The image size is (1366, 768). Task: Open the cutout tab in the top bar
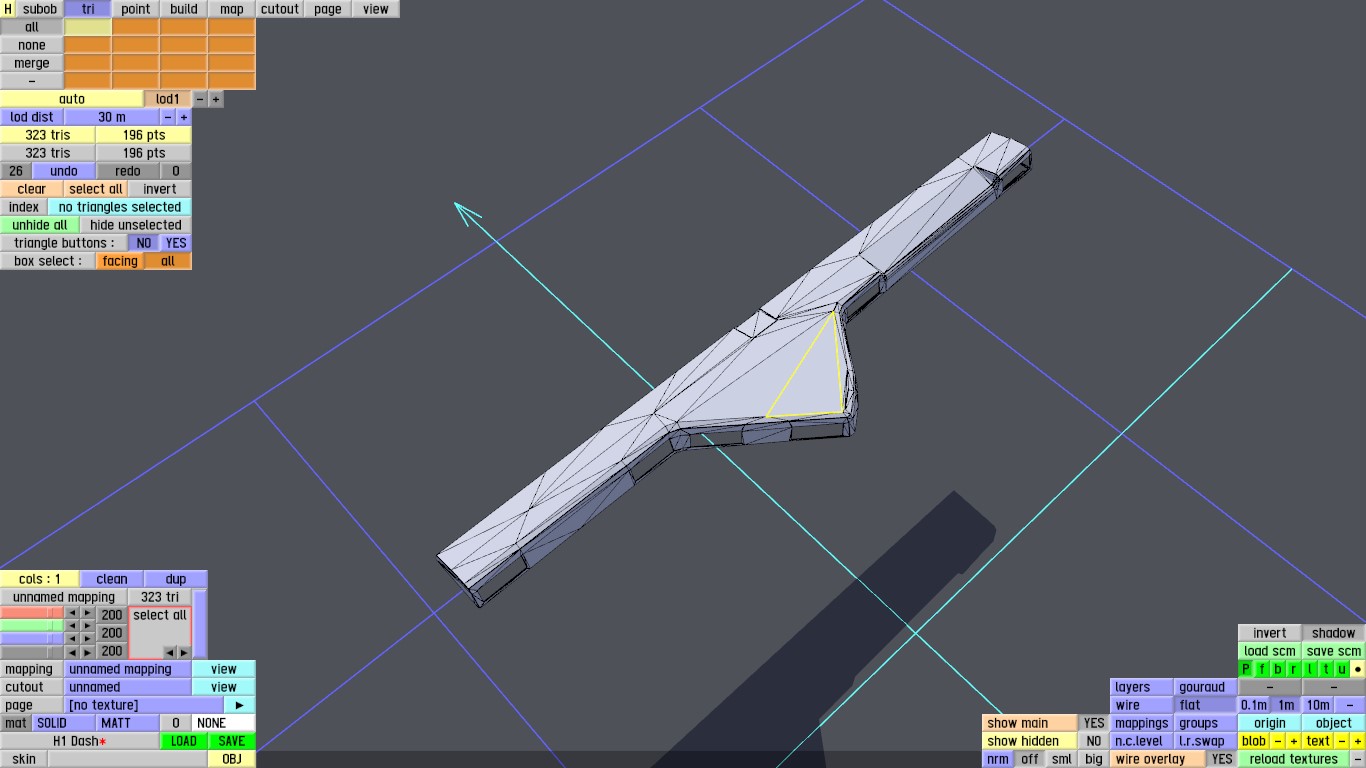point(280,9)
